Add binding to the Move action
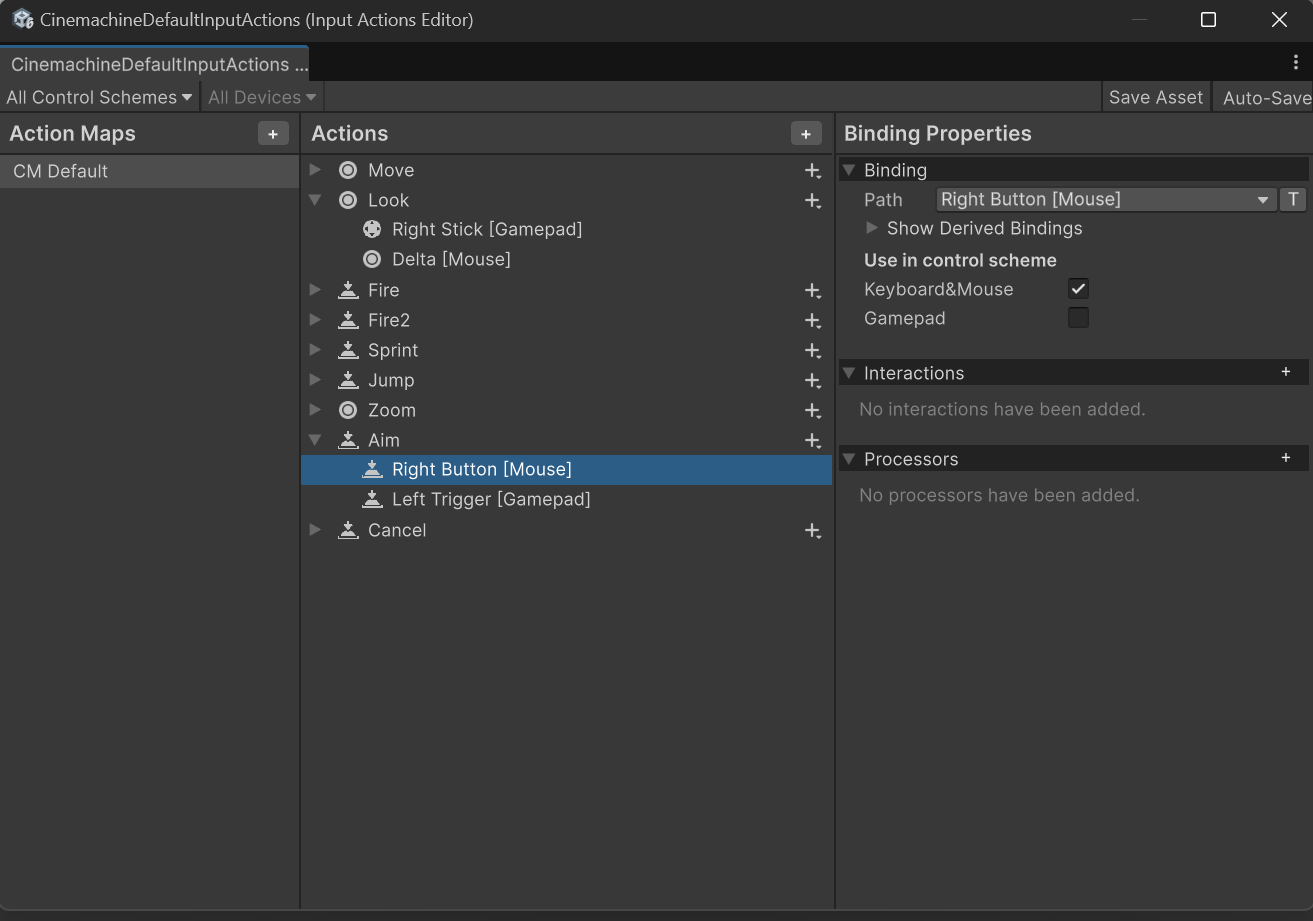 coord(813,171)
